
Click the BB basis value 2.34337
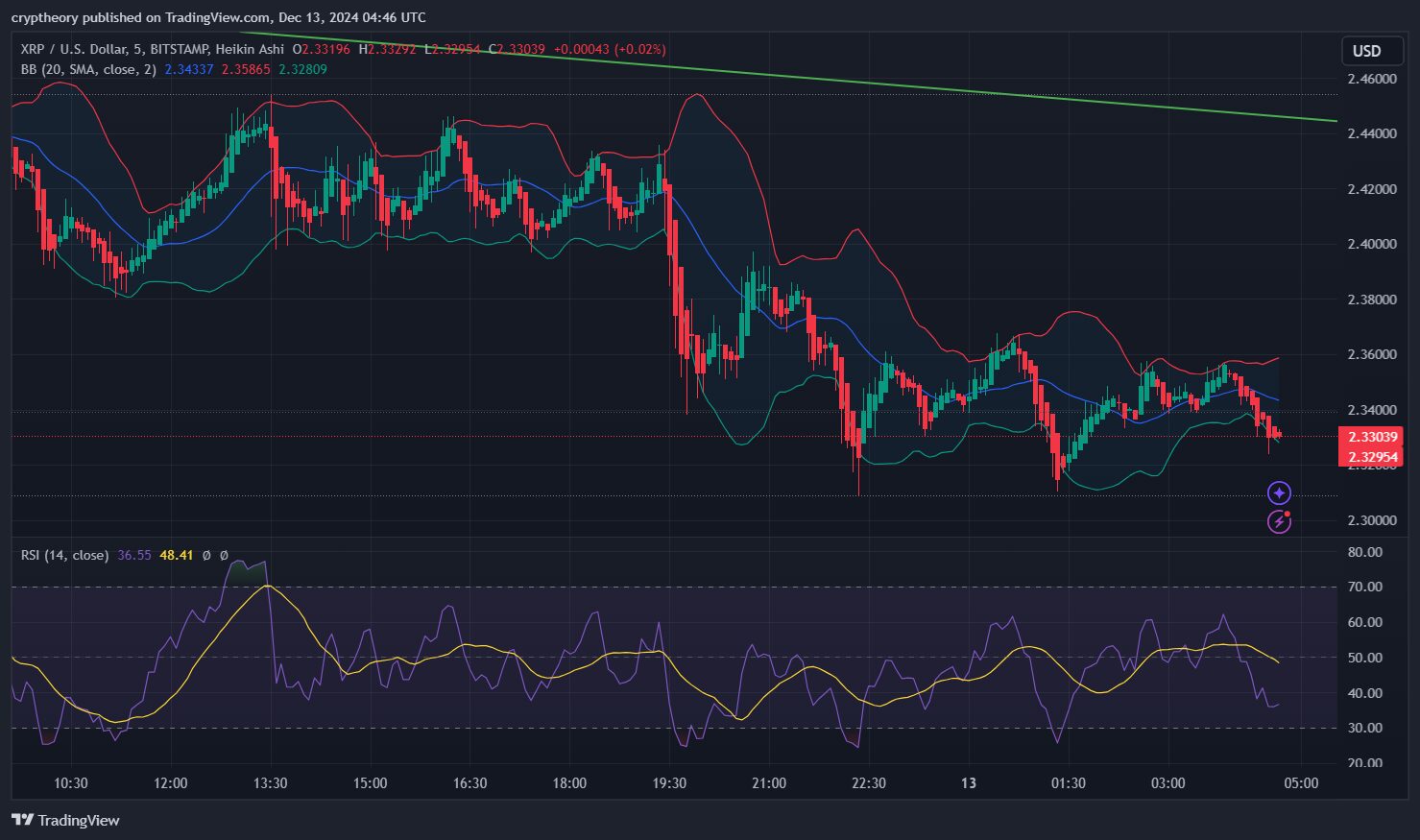[189, 69]
